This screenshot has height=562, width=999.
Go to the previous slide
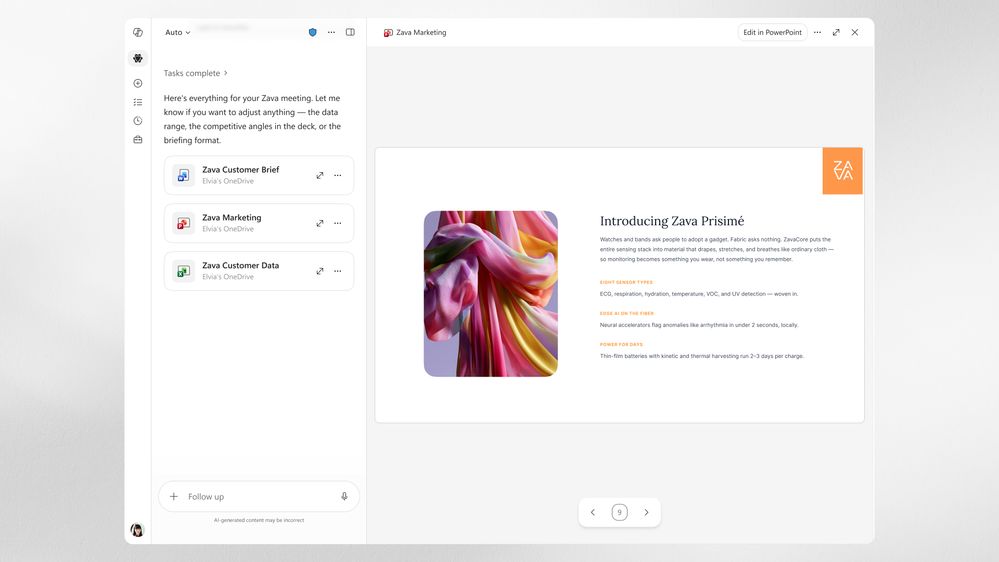(x=593, y=512)
